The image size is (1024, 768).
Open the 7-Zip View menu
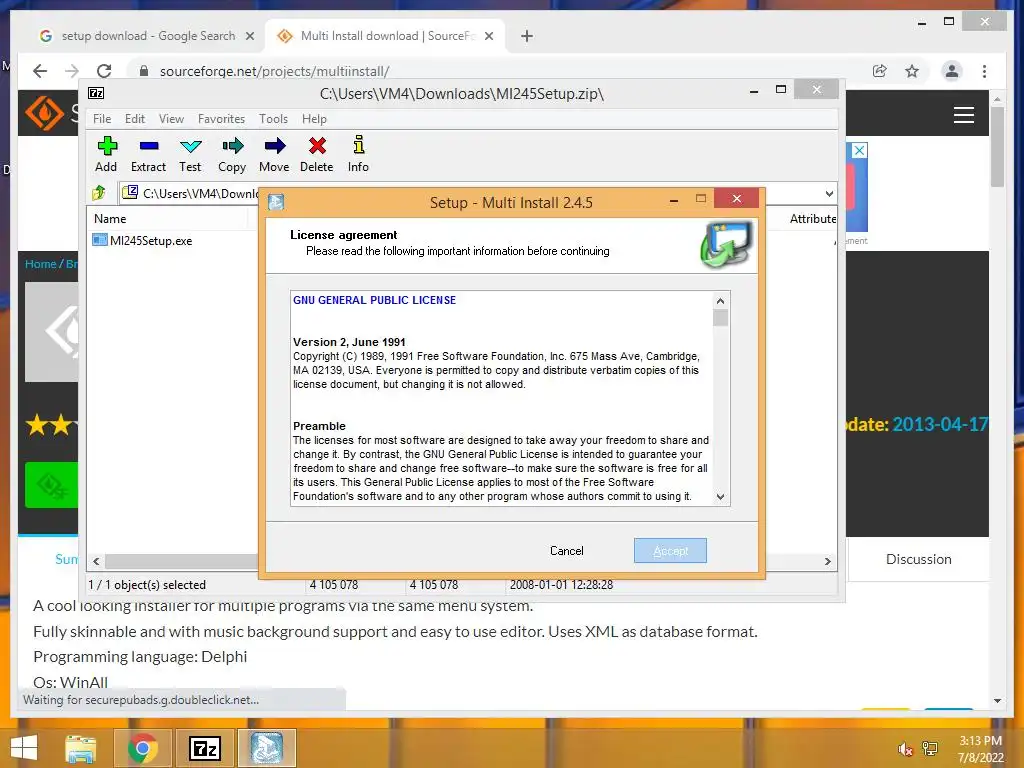(x=171, y=119)
